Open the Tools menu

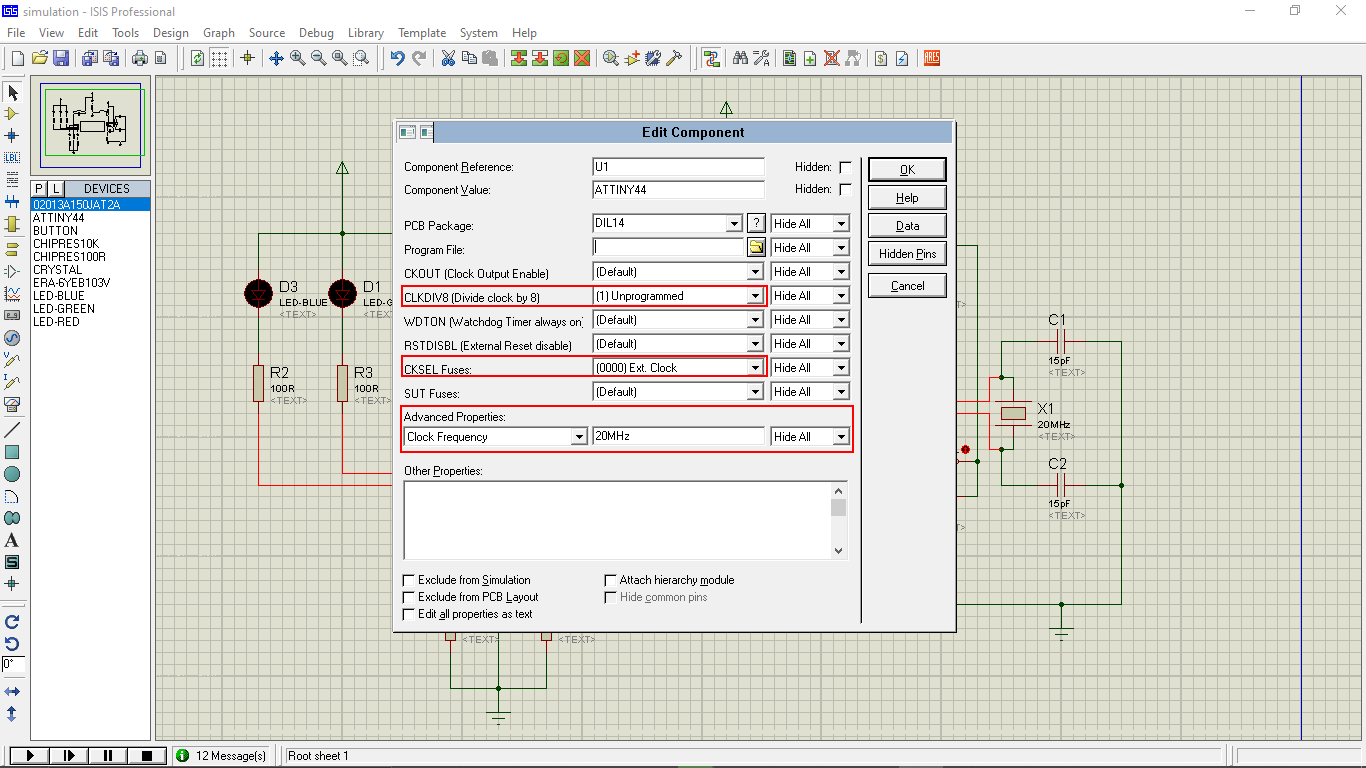(126, 33)
